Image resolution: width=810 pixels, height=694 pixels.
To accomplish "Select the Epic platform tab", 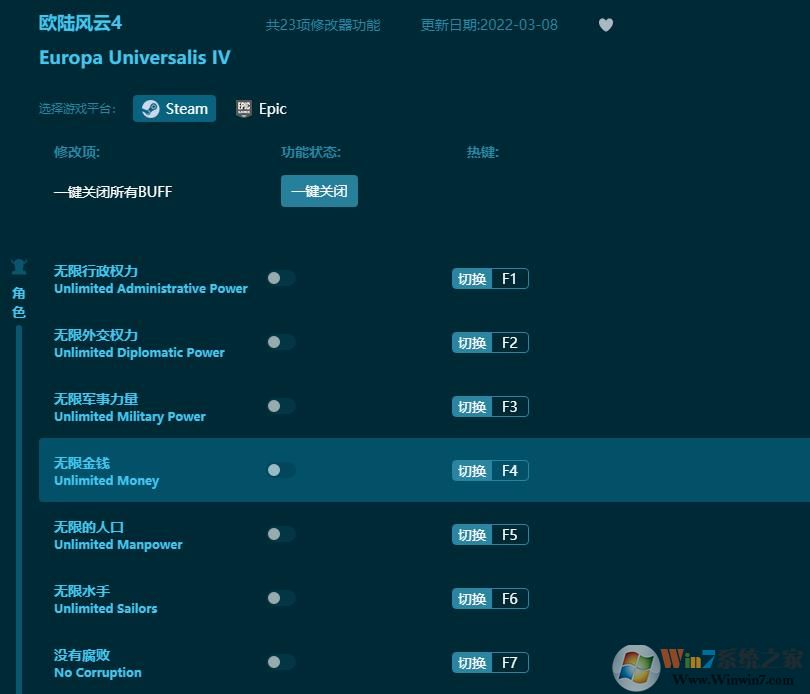I will (261, 109).
